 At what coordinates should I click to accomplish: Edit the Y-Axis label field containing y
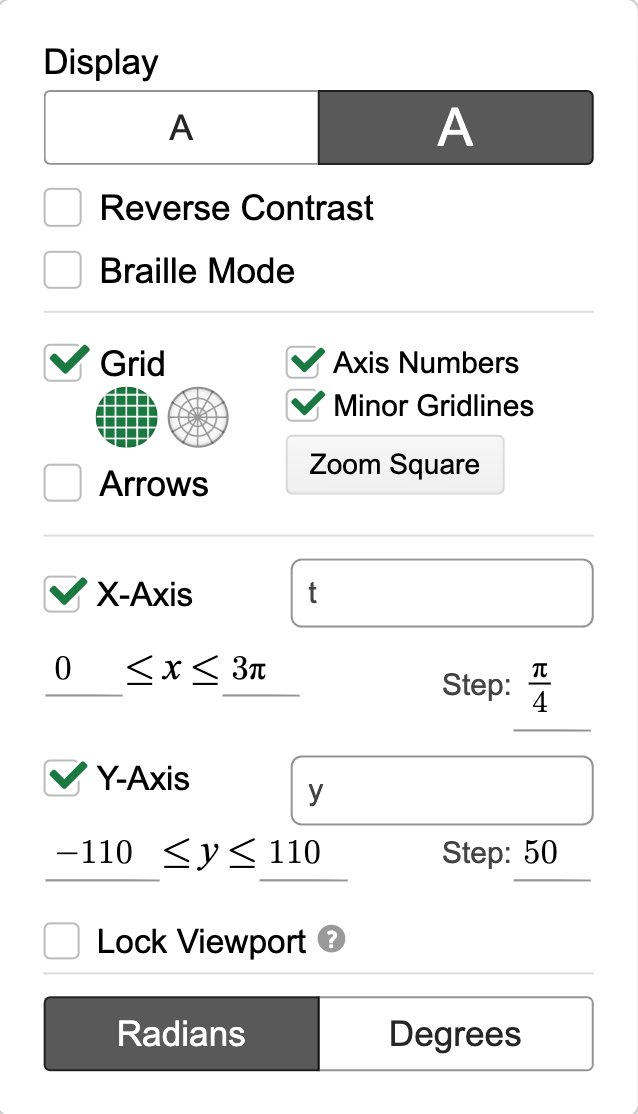(x=442, y=791)
